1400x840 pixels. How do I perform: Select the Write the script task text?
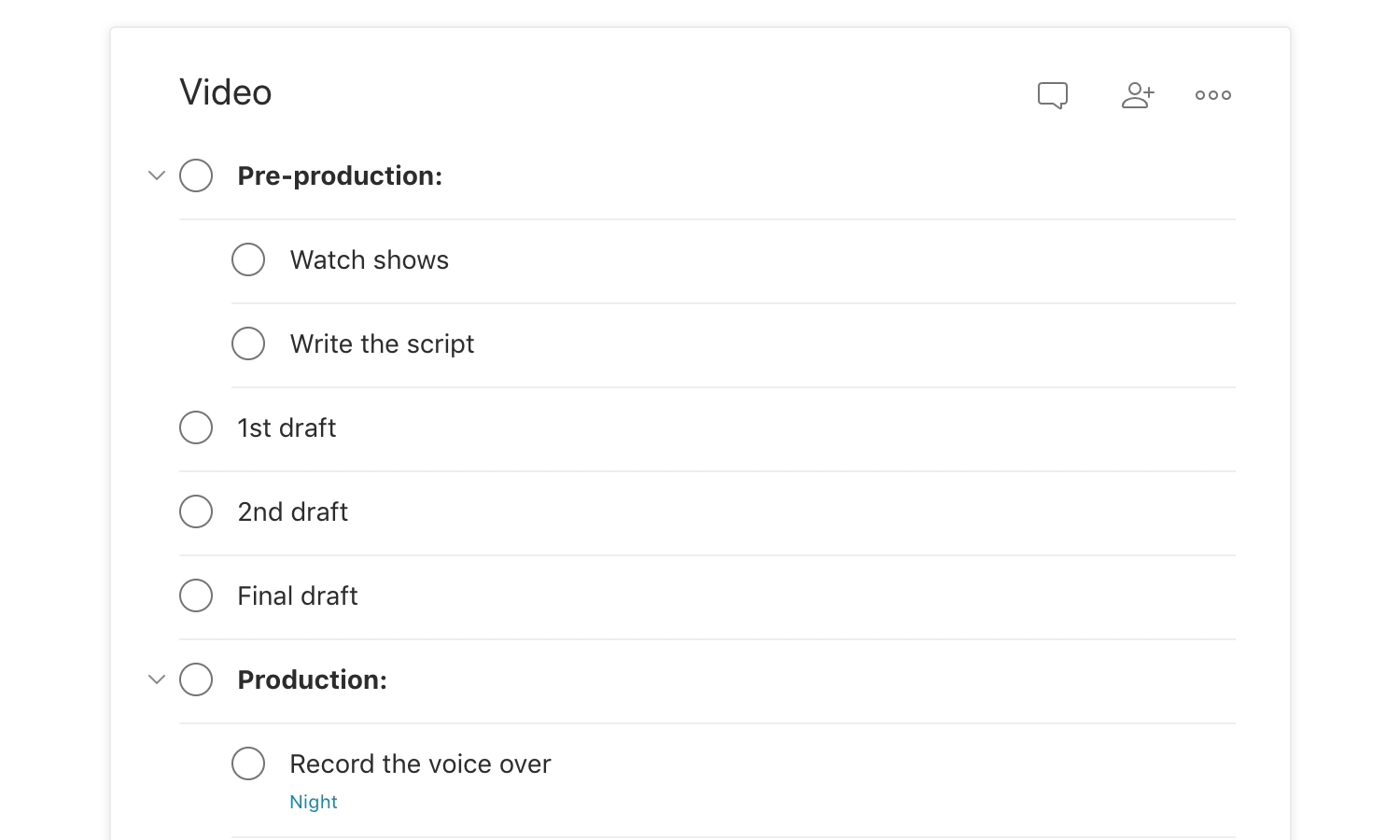click(382, 344)
